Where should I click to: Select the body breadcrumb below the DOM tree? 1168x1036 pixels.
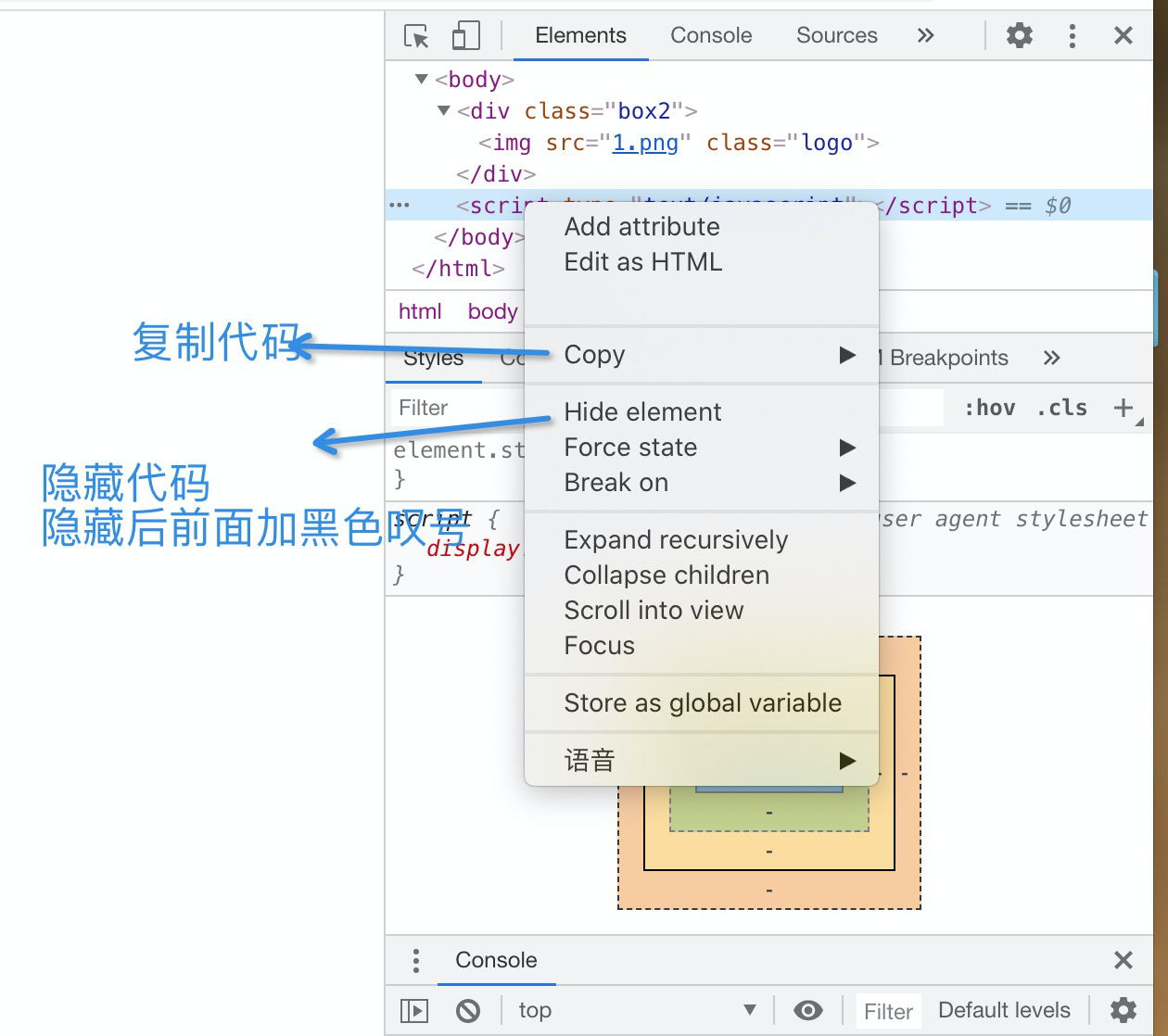click(492, 311)
